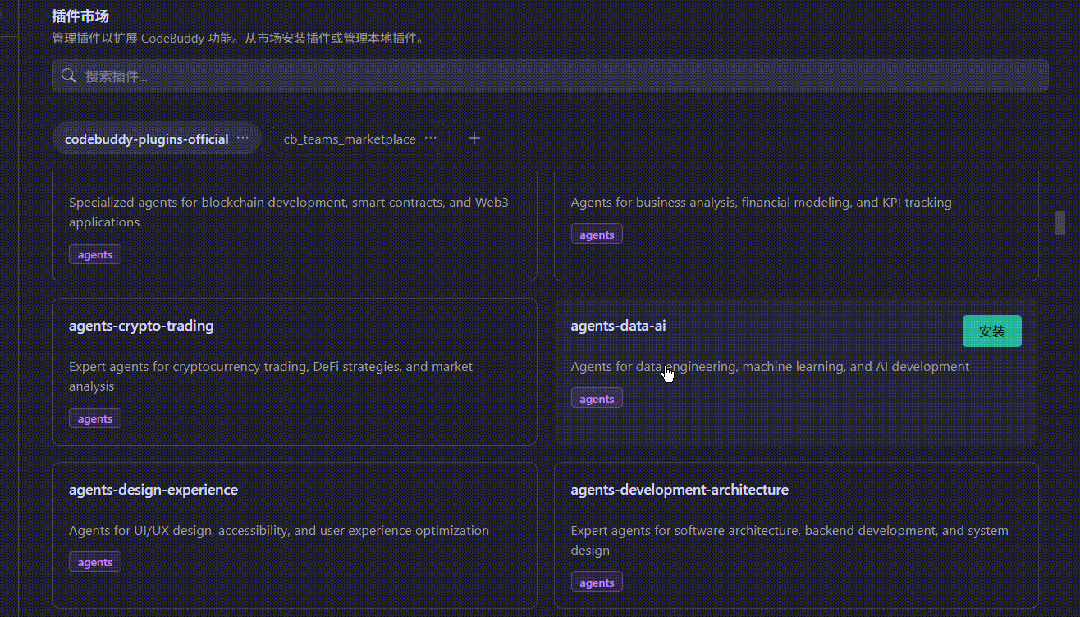The width and height of the screenshot is (1080, 617).
Task: Add a new marketplace with the plus icon
Action: (474, 138)
